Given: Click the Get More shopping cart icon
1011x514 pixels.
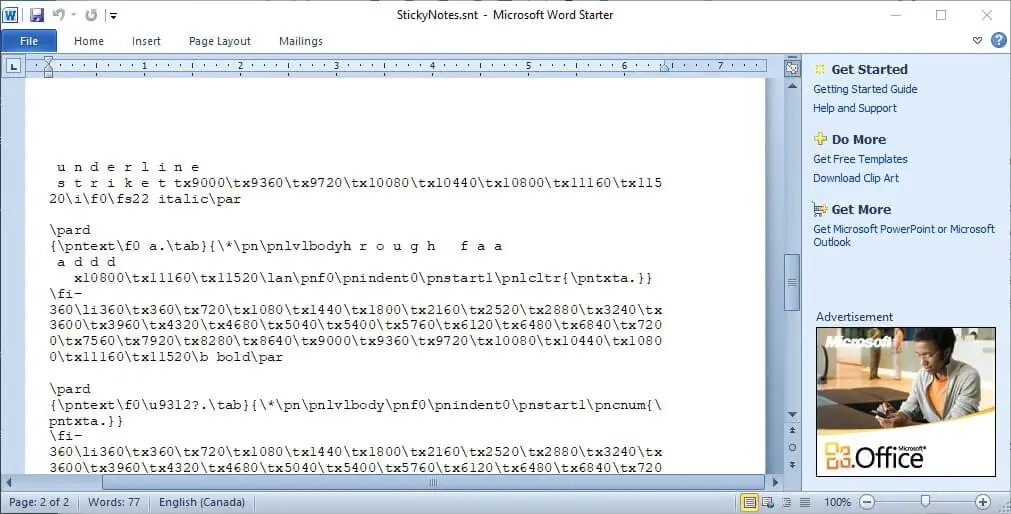Looking at the screenshot, I should (820, 209).
